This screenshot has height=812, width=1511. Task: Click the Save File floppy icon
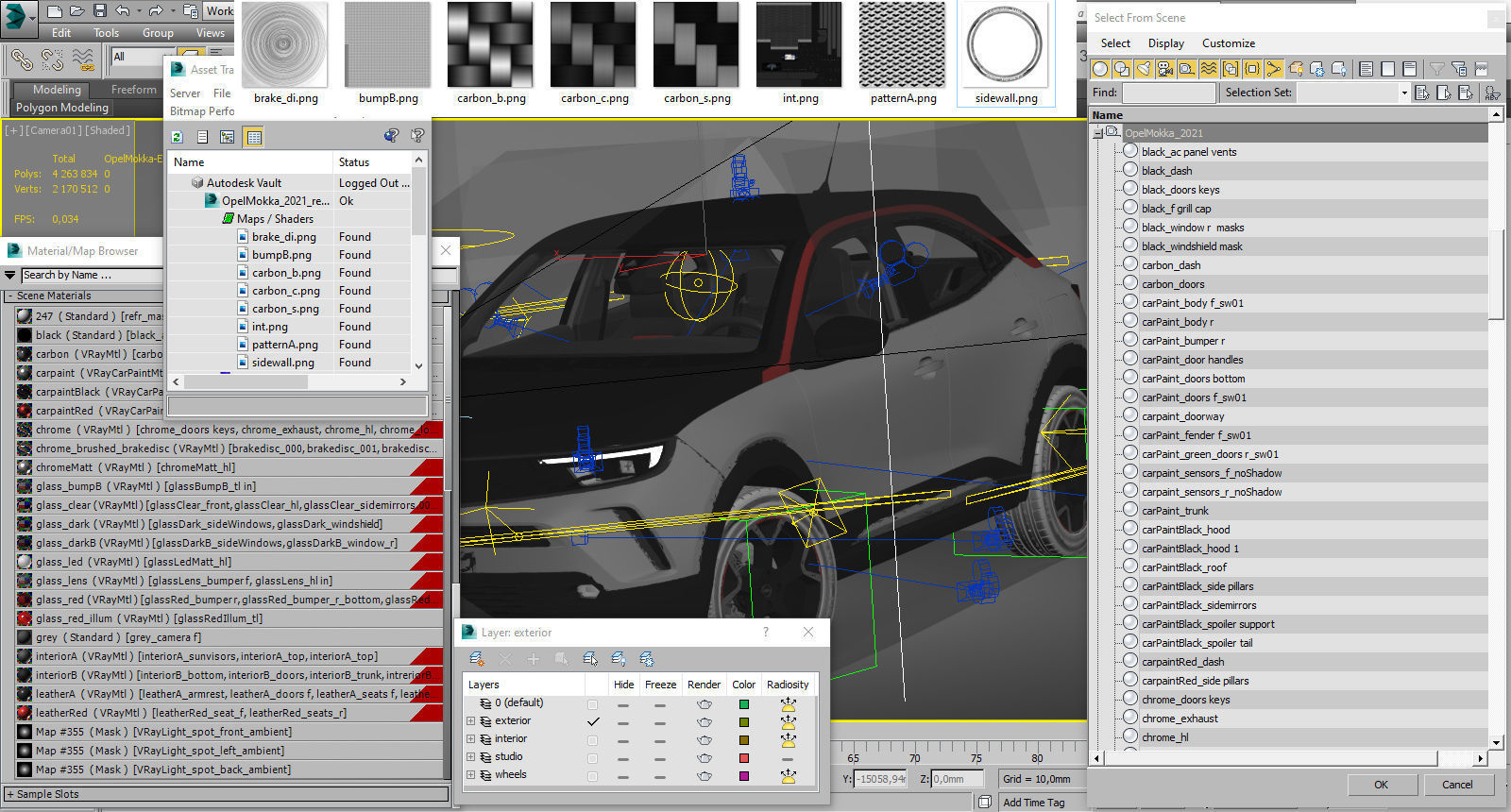point(100,11)
